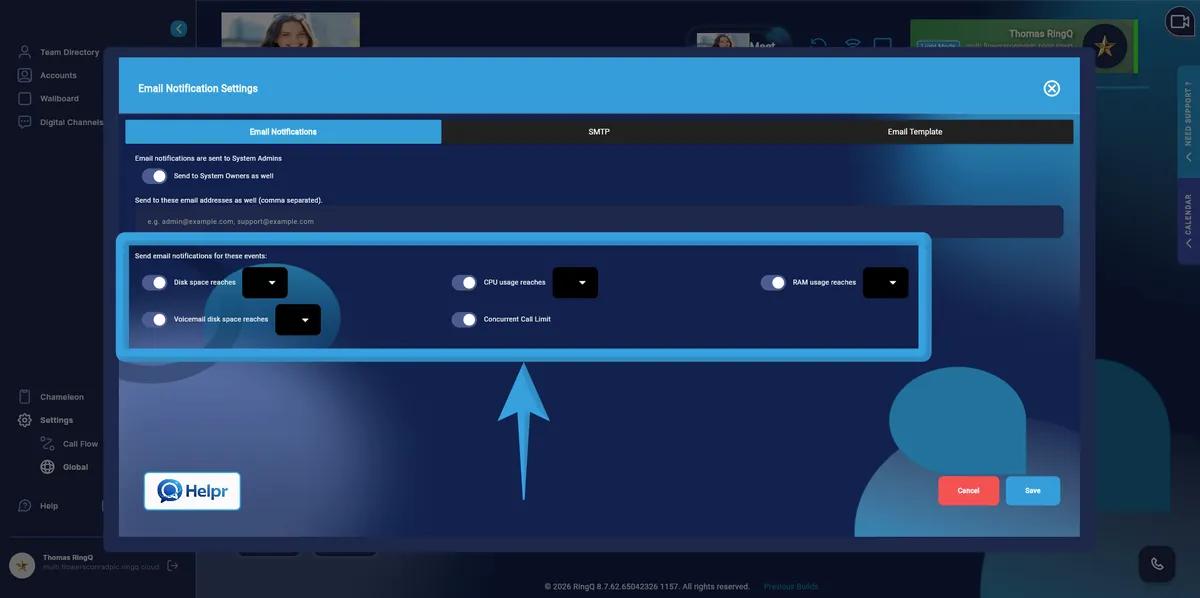Click the Helpr chat logo
The image size is (1200, 598).
(192, 491)
